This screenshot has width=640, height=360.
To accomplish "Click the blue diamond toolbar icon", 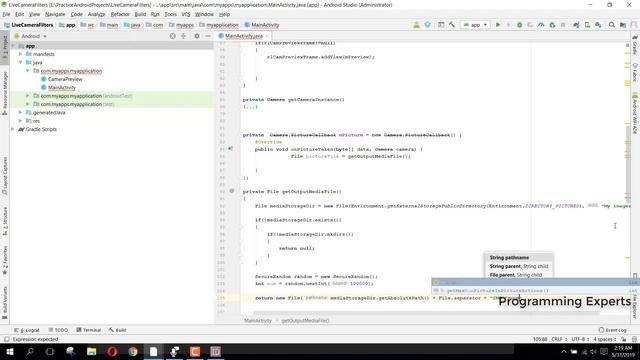I will tap(427, 25).
